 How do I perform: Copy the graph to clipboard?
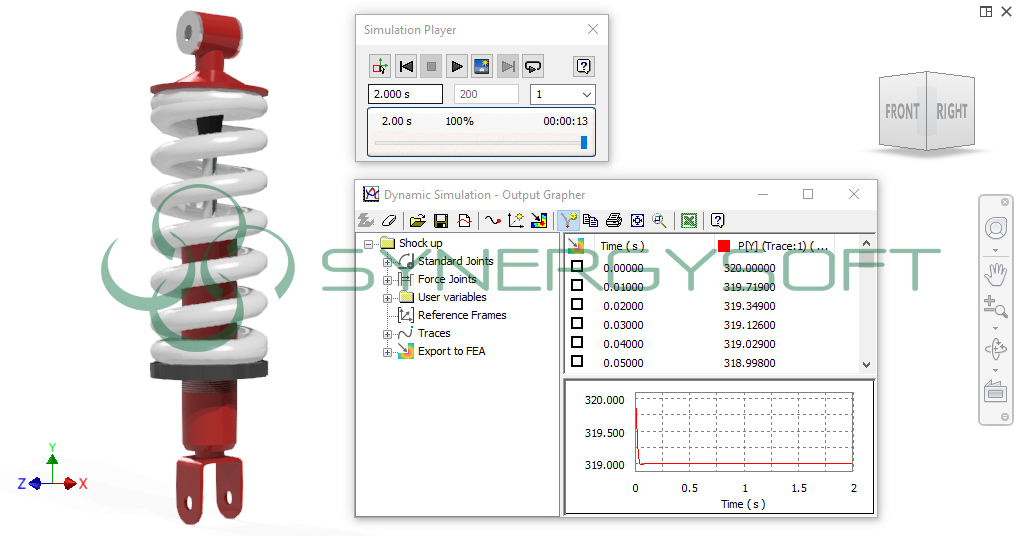click(590, 220)
